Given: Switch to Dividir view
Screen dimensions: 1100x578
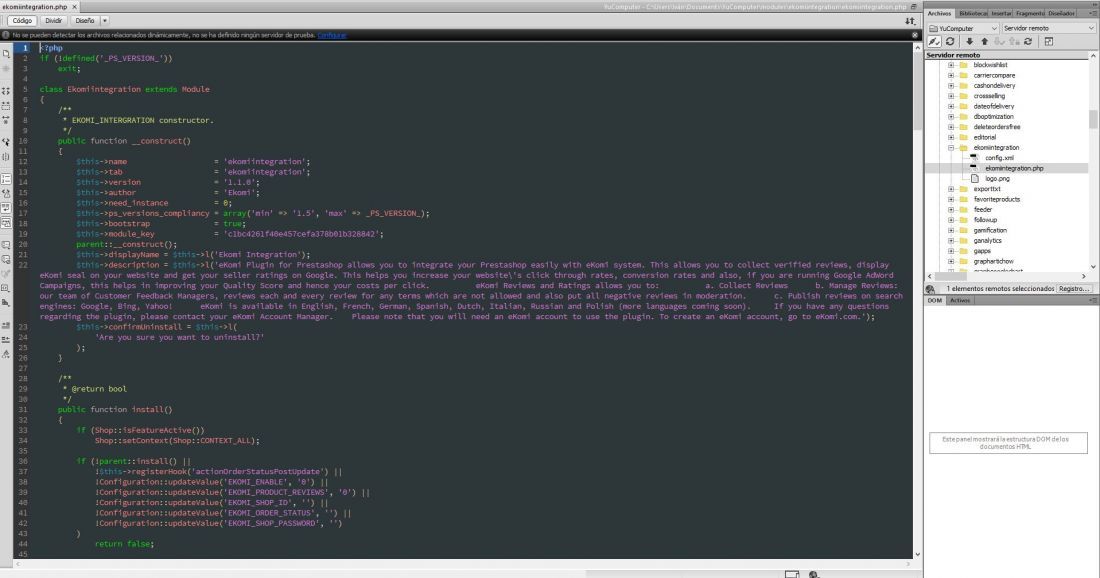Looking at the screenshot, I should pyautogui.click(x=53, y=21).
